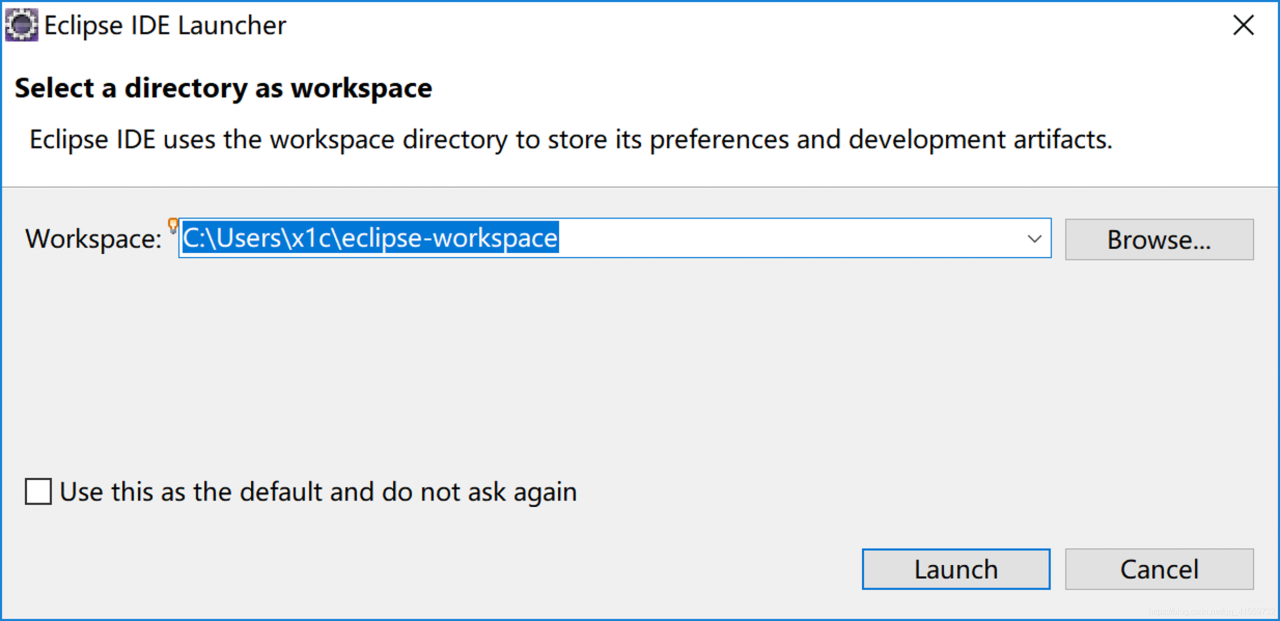Click the 'Workspace:' field label
This screenshot has width=1280, height=621.
(x=93, y=239)
